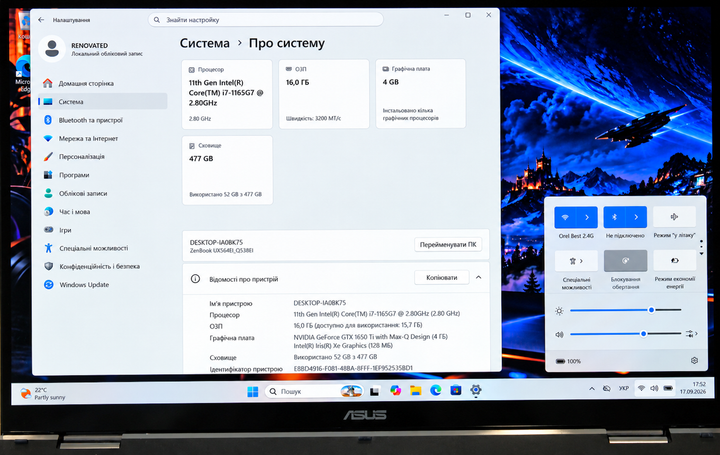Open Bluetooth and devices settings

click(x=103, y=120)
